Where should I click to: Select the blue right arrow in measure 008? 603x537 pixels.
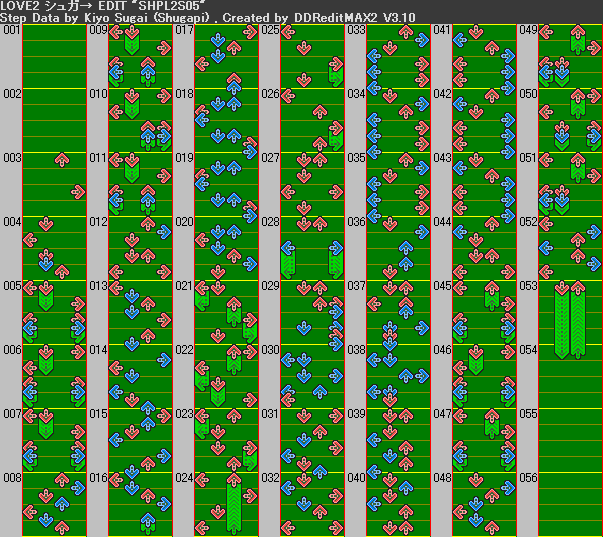tap(78, 487)
